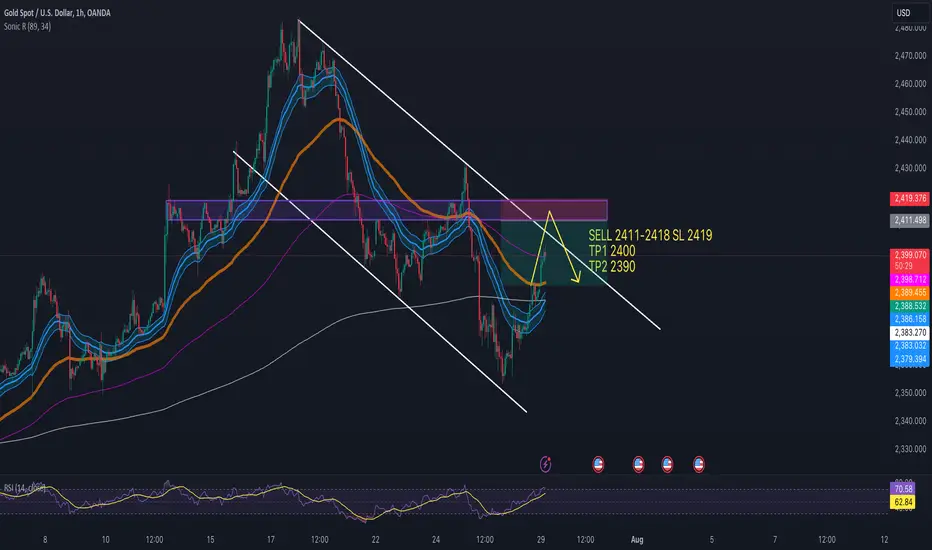Click the 24 date label on time axis
The image size is (932, 550).
click(436, 540)
